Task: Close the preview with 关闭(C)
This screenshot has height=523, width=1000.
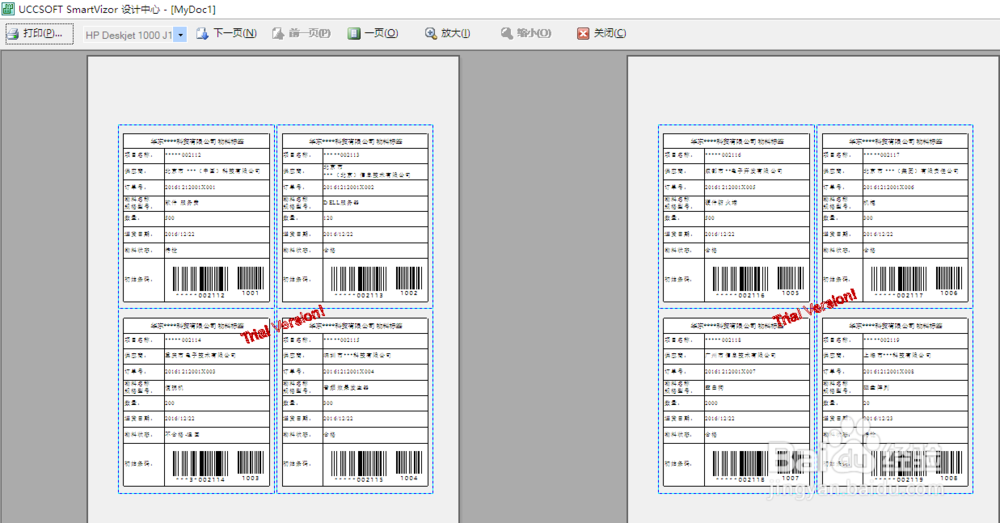Action: coord(601,33)
